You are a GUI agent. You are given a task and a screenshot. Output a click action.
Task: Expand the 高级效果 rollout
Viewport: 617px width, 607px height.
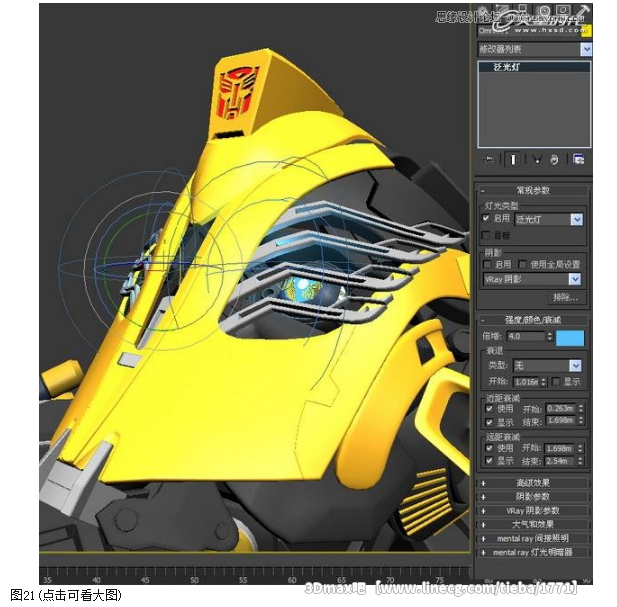click(533, 483)
